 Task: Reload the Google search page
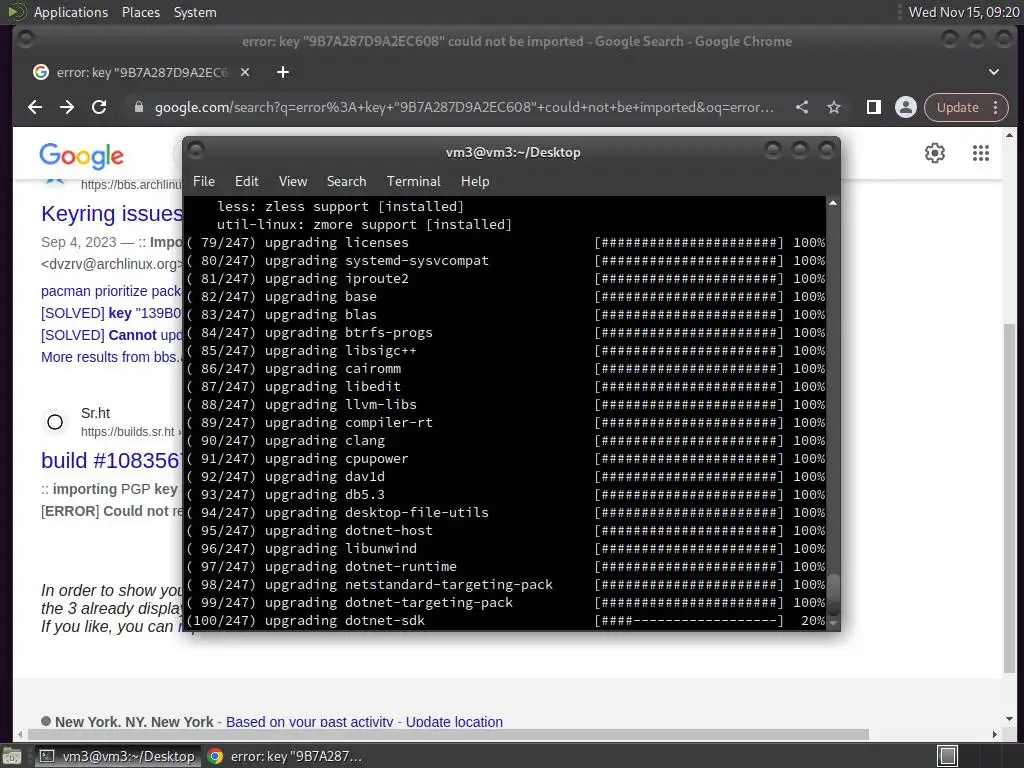click(99, 107)
